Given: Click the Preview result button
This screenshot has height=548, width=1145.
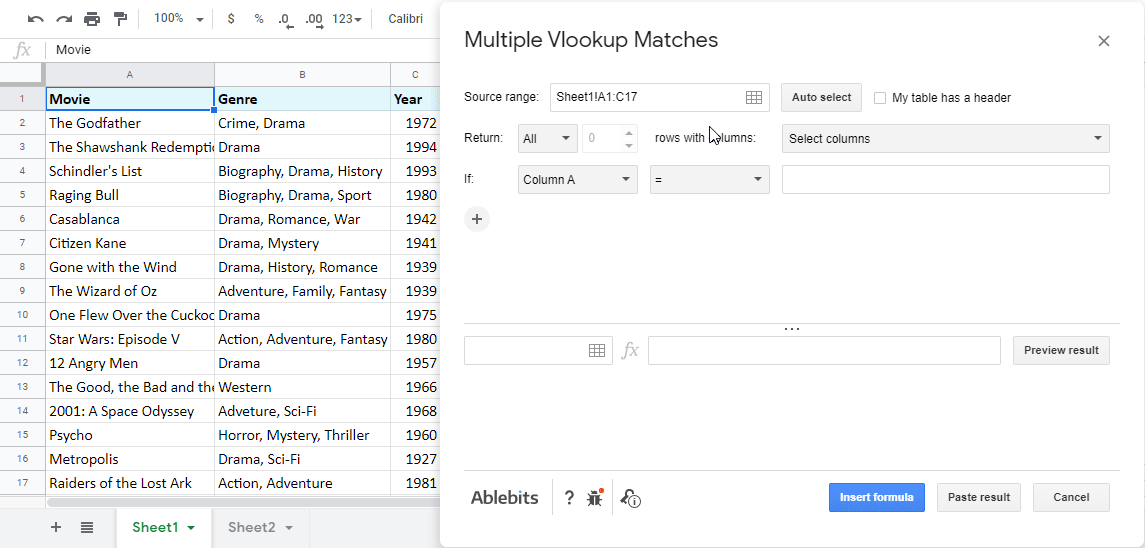Looking at the screenshot, I should [1061, 351].
